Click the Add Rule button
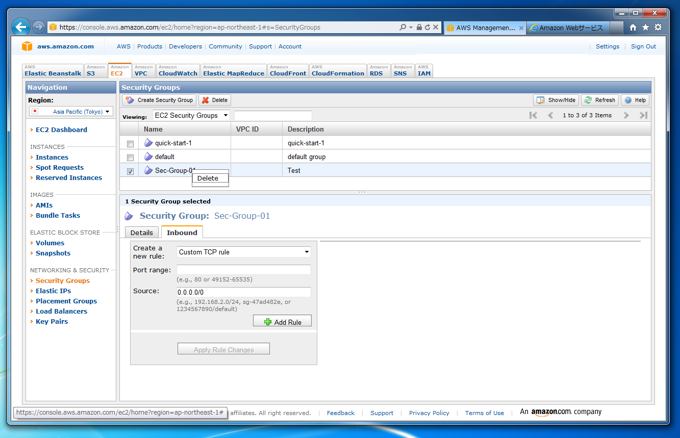The height and width of the screenshot is (438, 680). click(282, 322)
